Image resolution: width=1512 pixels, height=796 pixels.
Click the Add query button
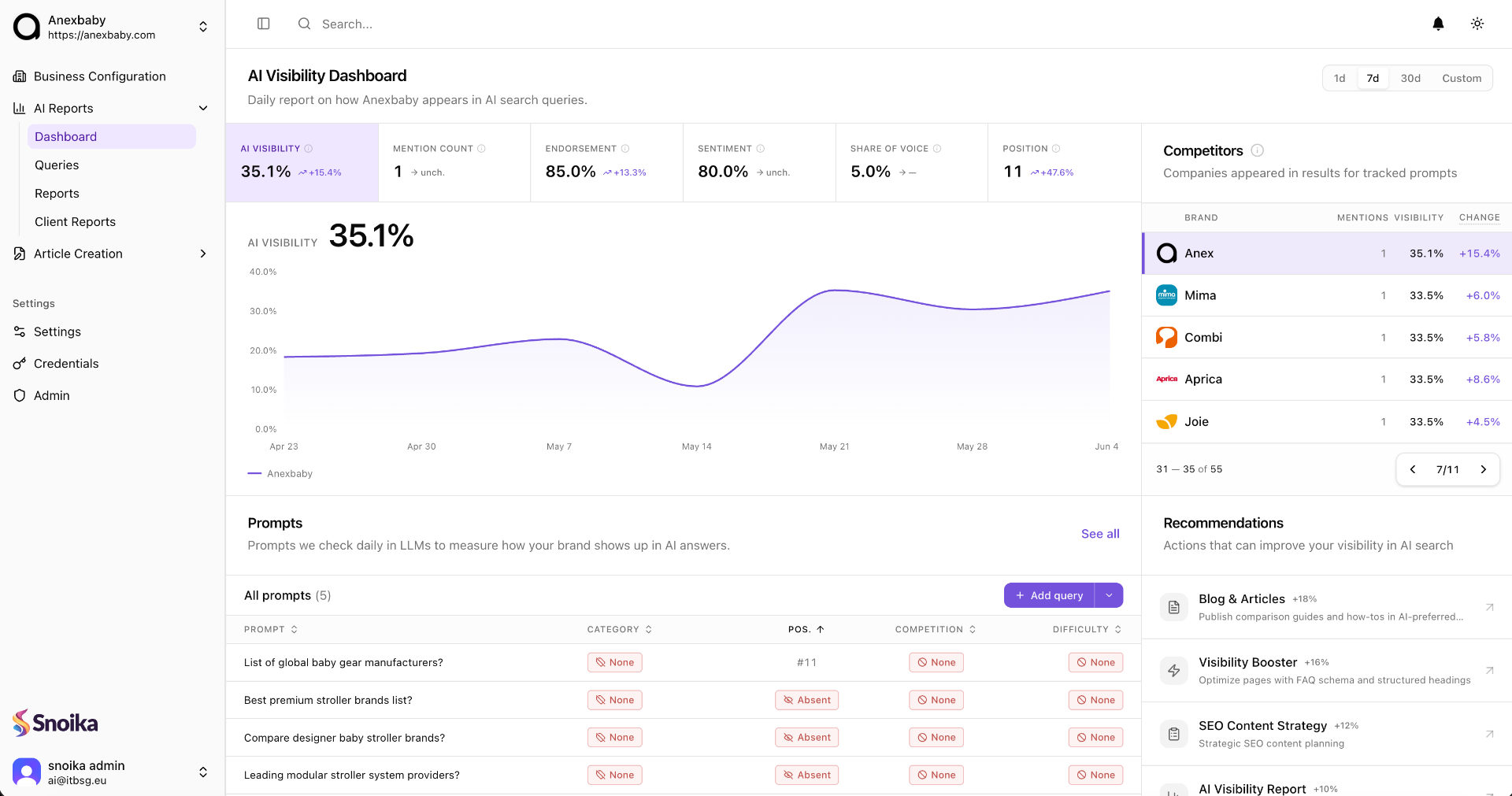[x=1049, y=595]
